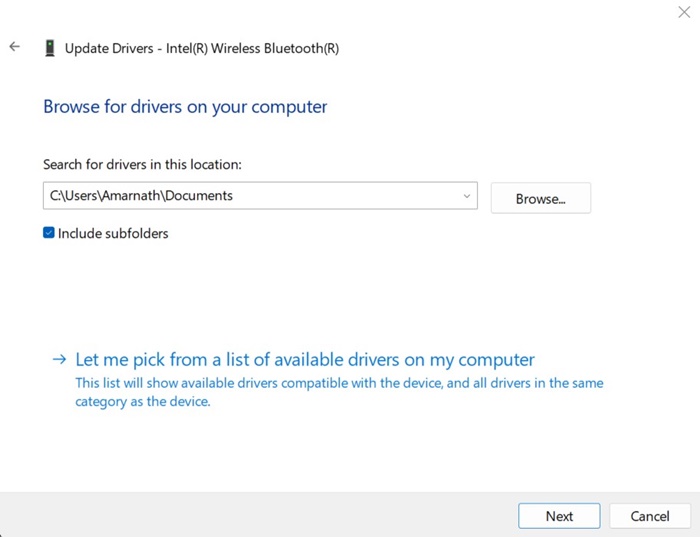Click the back arrow icon

[14, 47]
